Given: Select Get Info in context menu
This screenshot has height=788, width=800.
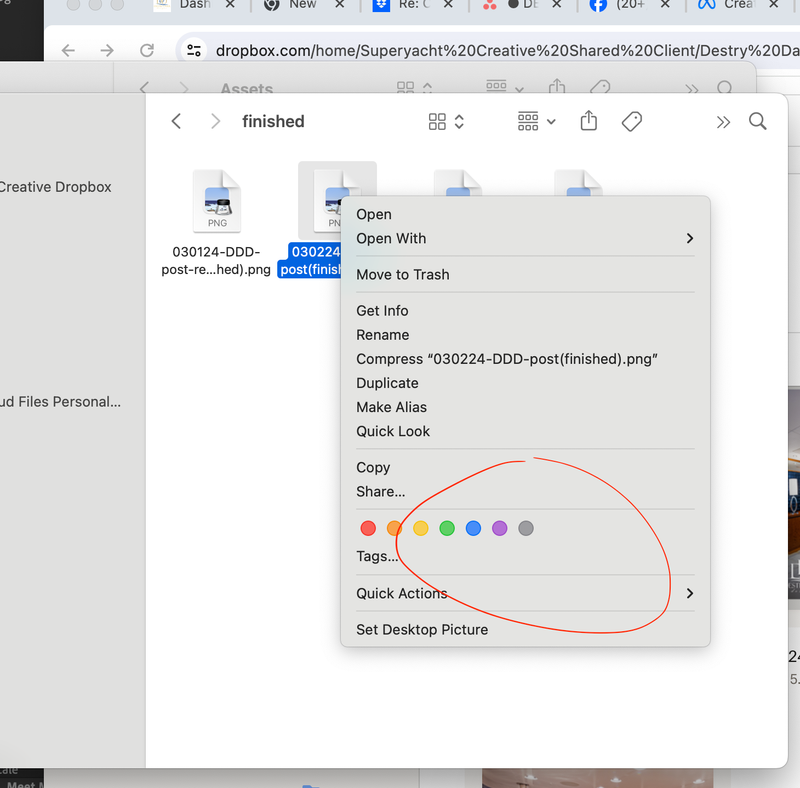Looking at the screenshot, I should [x=382, y=310].
